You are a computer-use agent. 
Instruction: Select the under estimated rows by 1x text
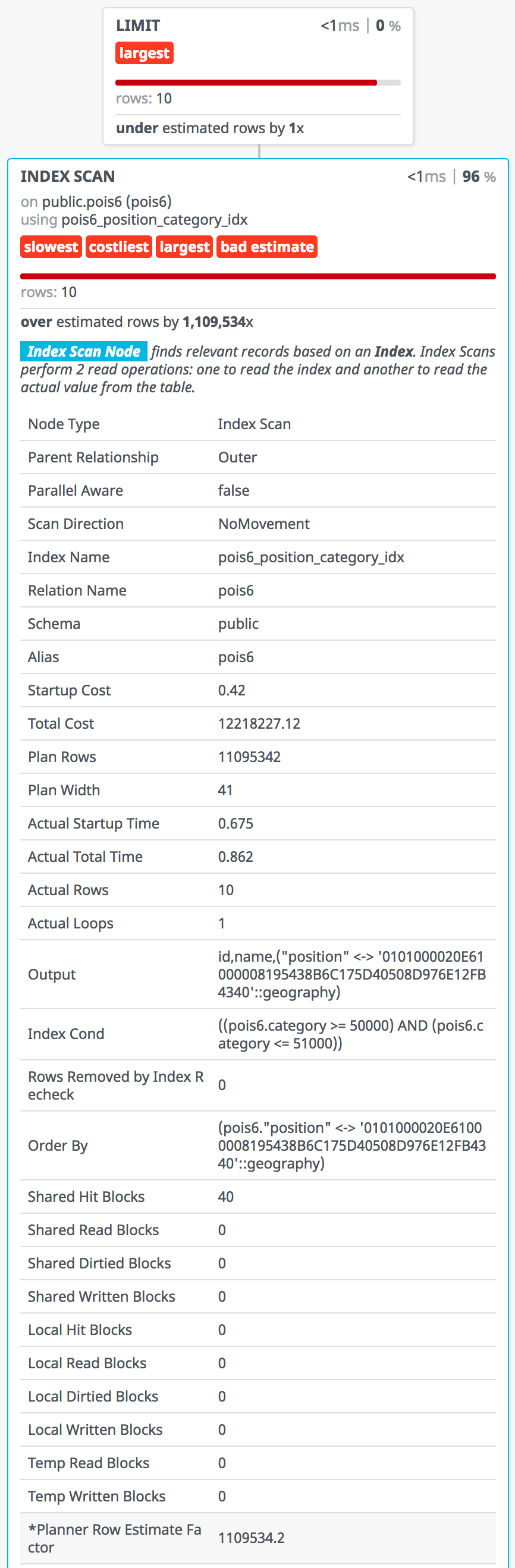point(210,128)
